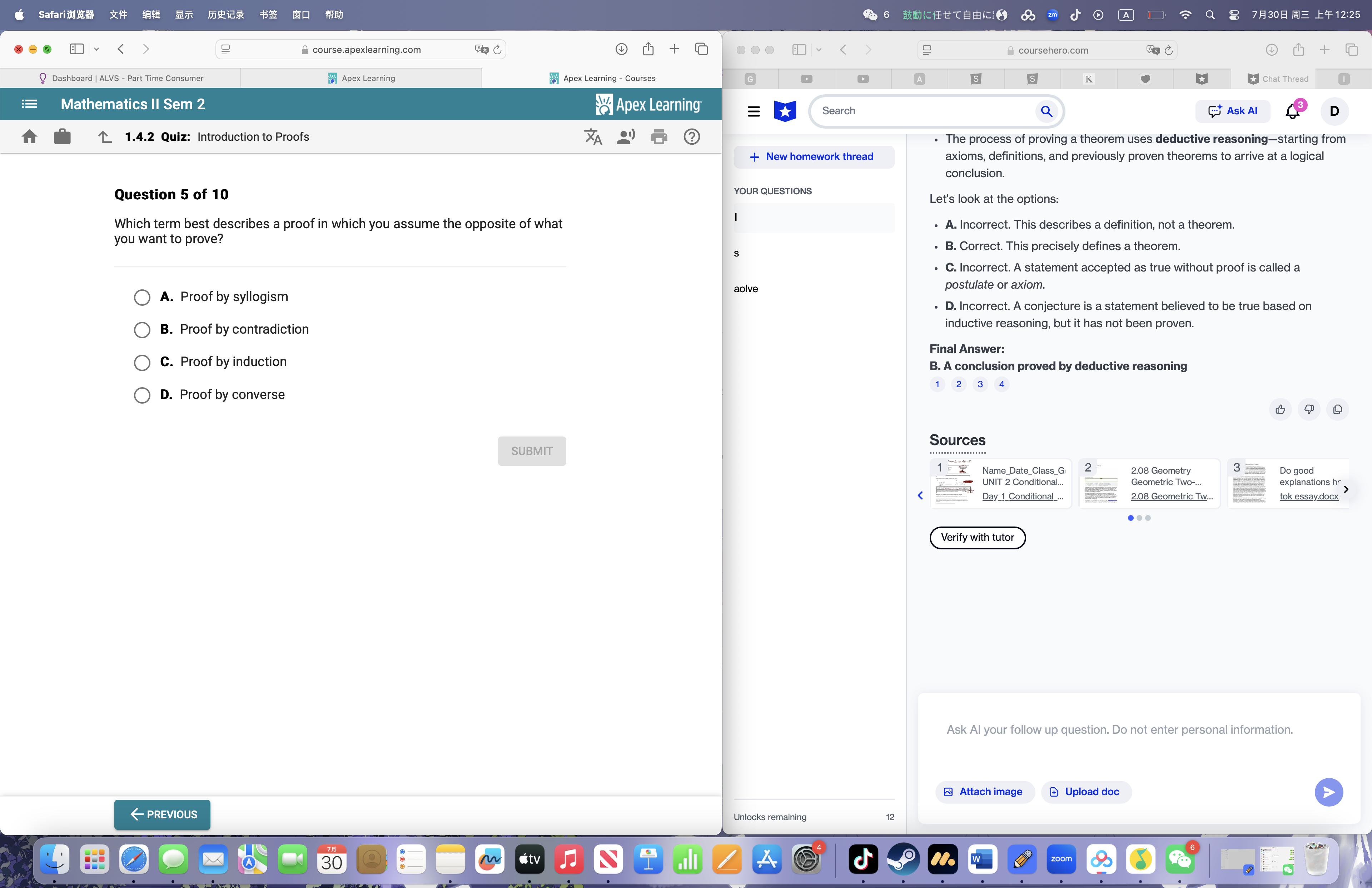Open the translate tool in the quiz header
1372x888 pixels.
coord(593,136)
